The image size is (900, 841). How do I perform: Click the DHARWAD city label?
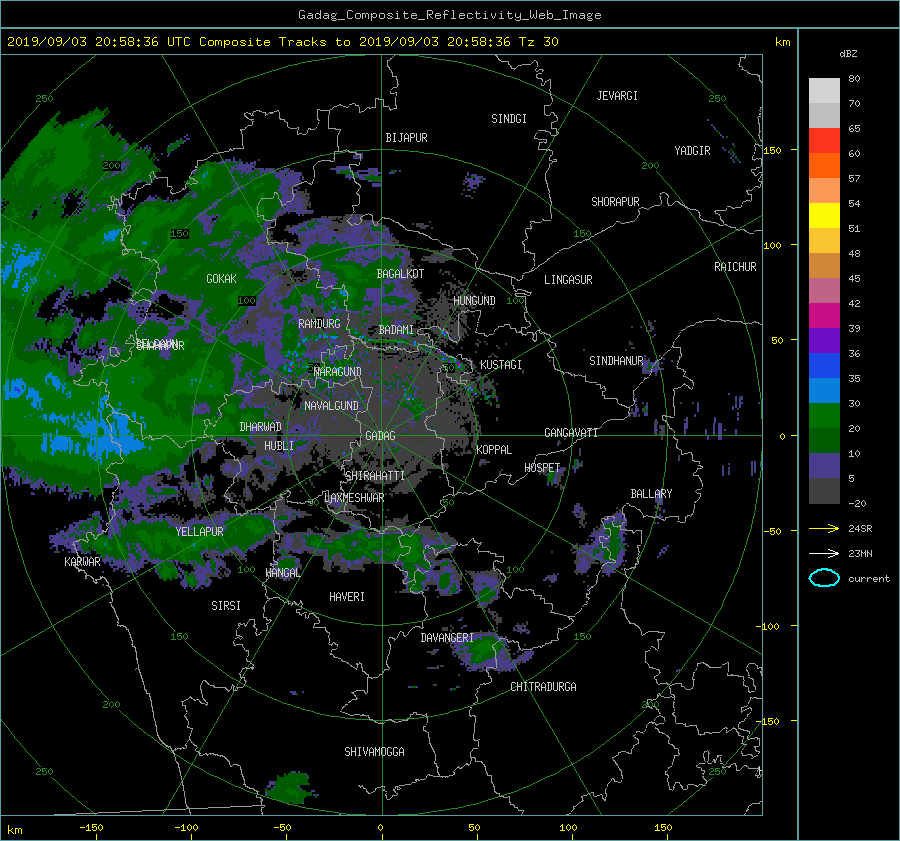[x=261, y=427]
